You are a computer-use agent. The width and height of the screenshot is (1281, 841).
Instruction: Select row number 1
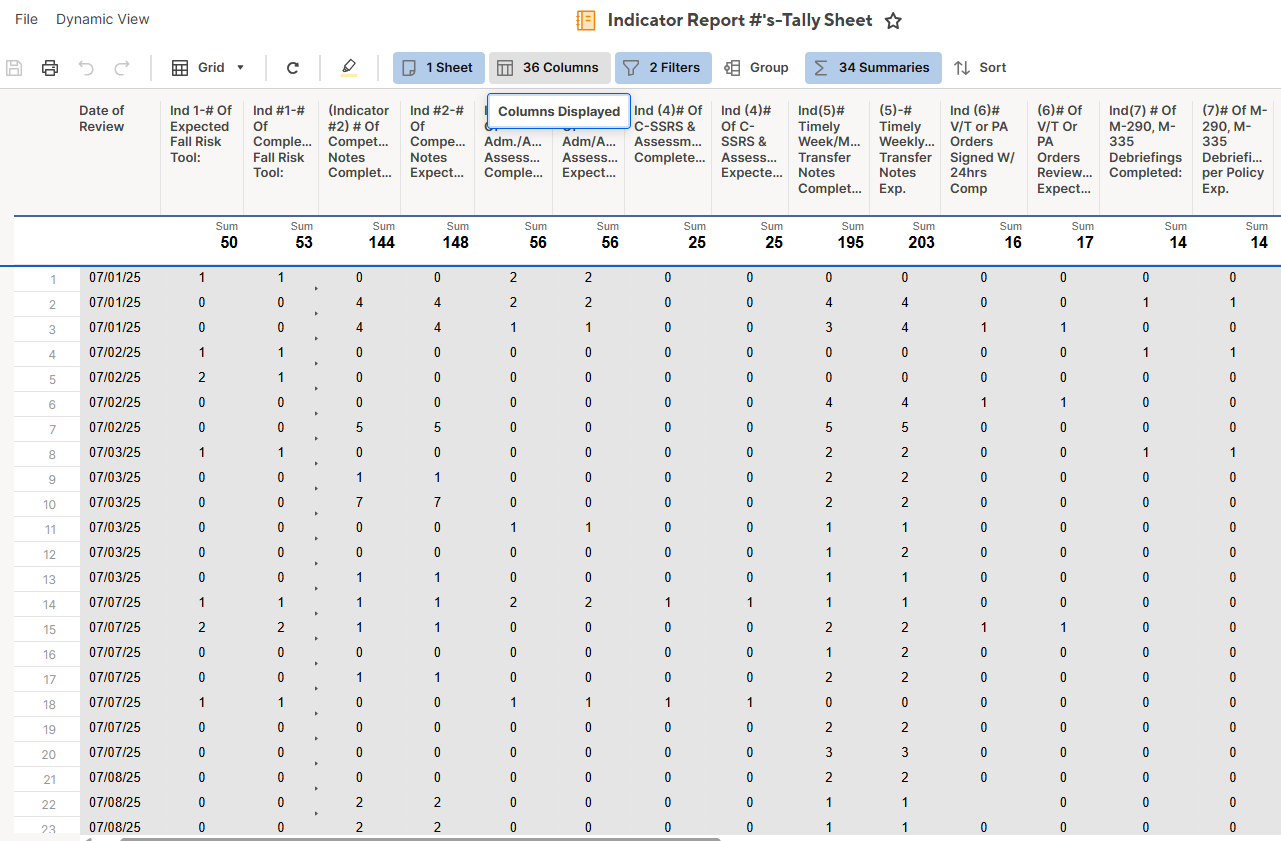coord(52,279)
